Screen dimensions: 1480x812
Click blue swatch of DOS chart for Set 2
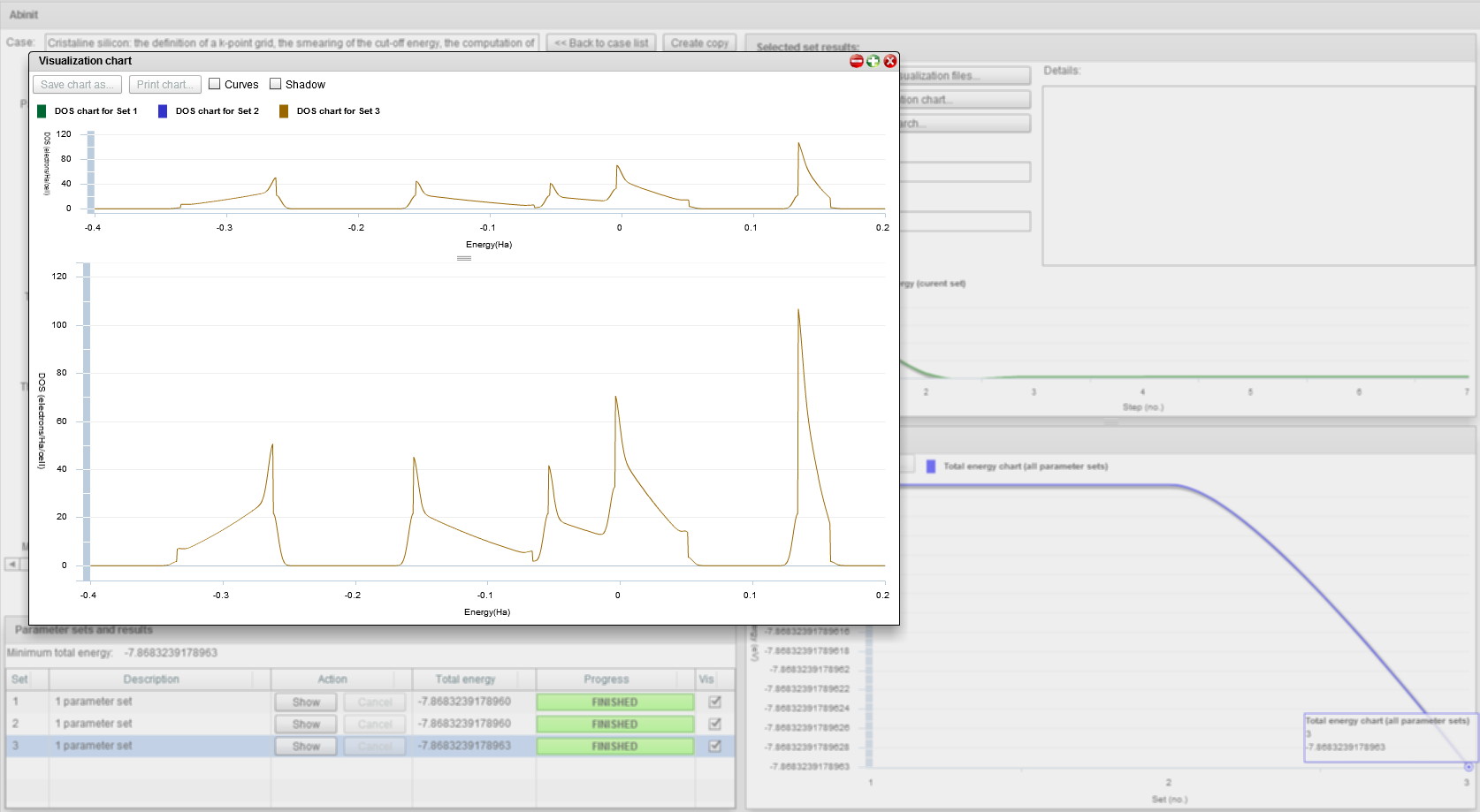[x=163, y=111]
